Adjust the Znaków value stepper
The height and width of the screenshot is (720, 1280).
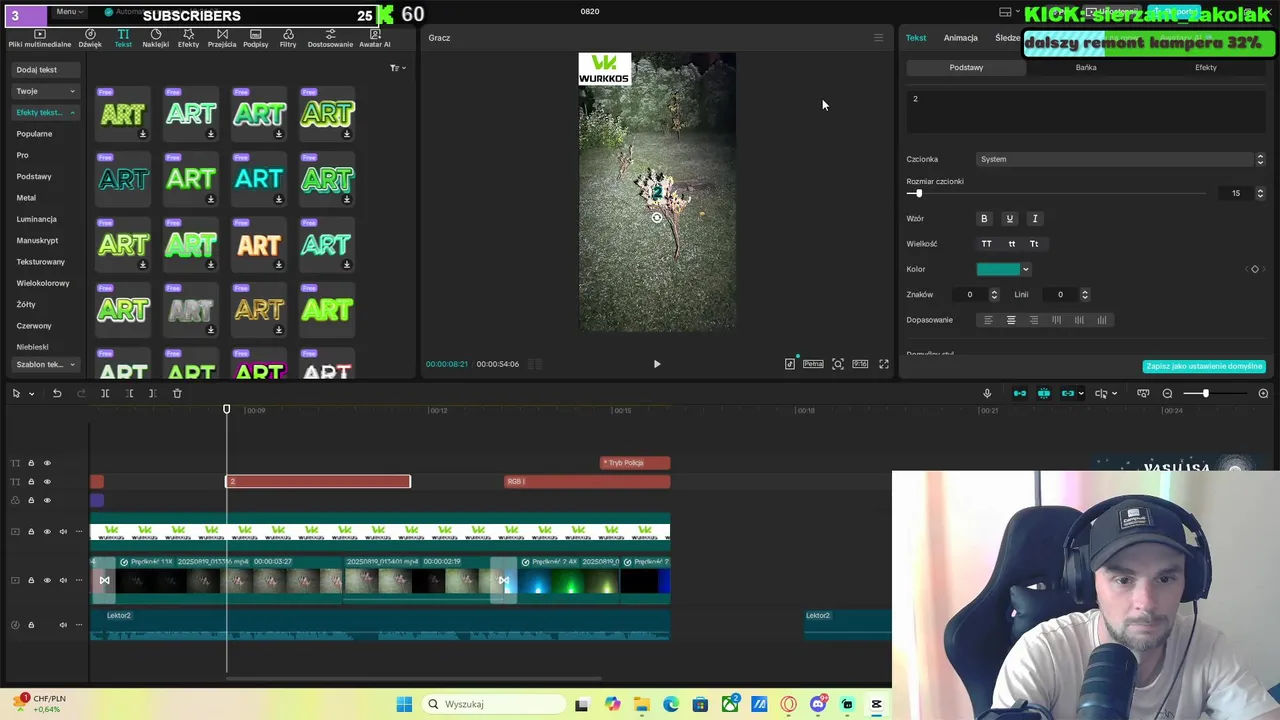click(x=994, y=294)
